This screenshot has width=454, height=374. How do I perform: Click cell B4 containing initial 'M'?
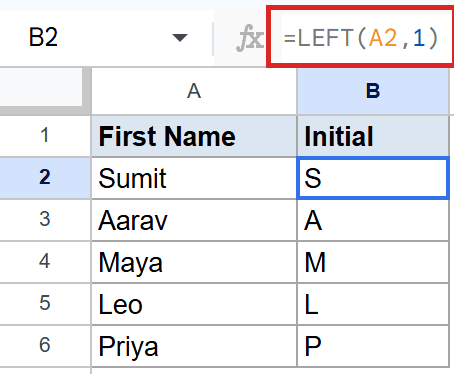(x=373, y=262)
